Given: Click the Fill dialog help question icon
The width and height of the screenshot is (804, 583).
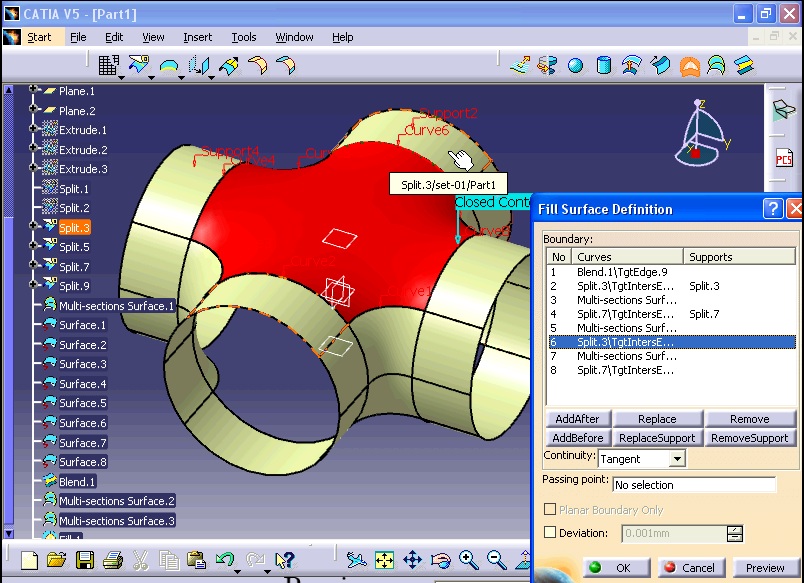Looking at the screenshot, I should [x=773, y=209].
